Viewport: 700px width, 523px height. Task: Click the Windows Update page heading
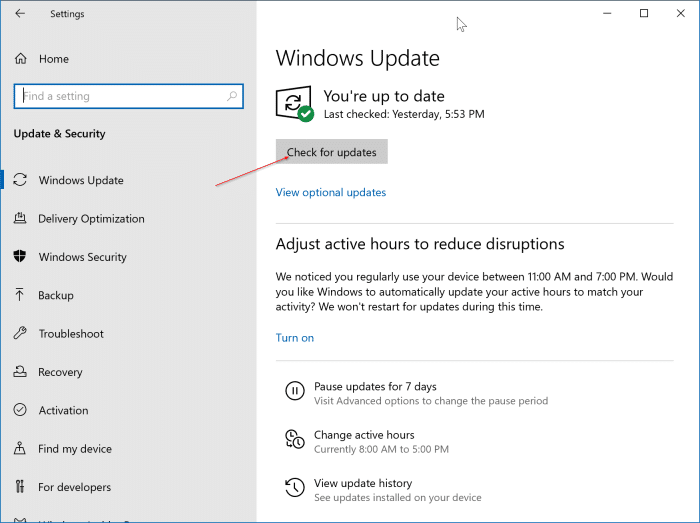(x=358, y=58)
